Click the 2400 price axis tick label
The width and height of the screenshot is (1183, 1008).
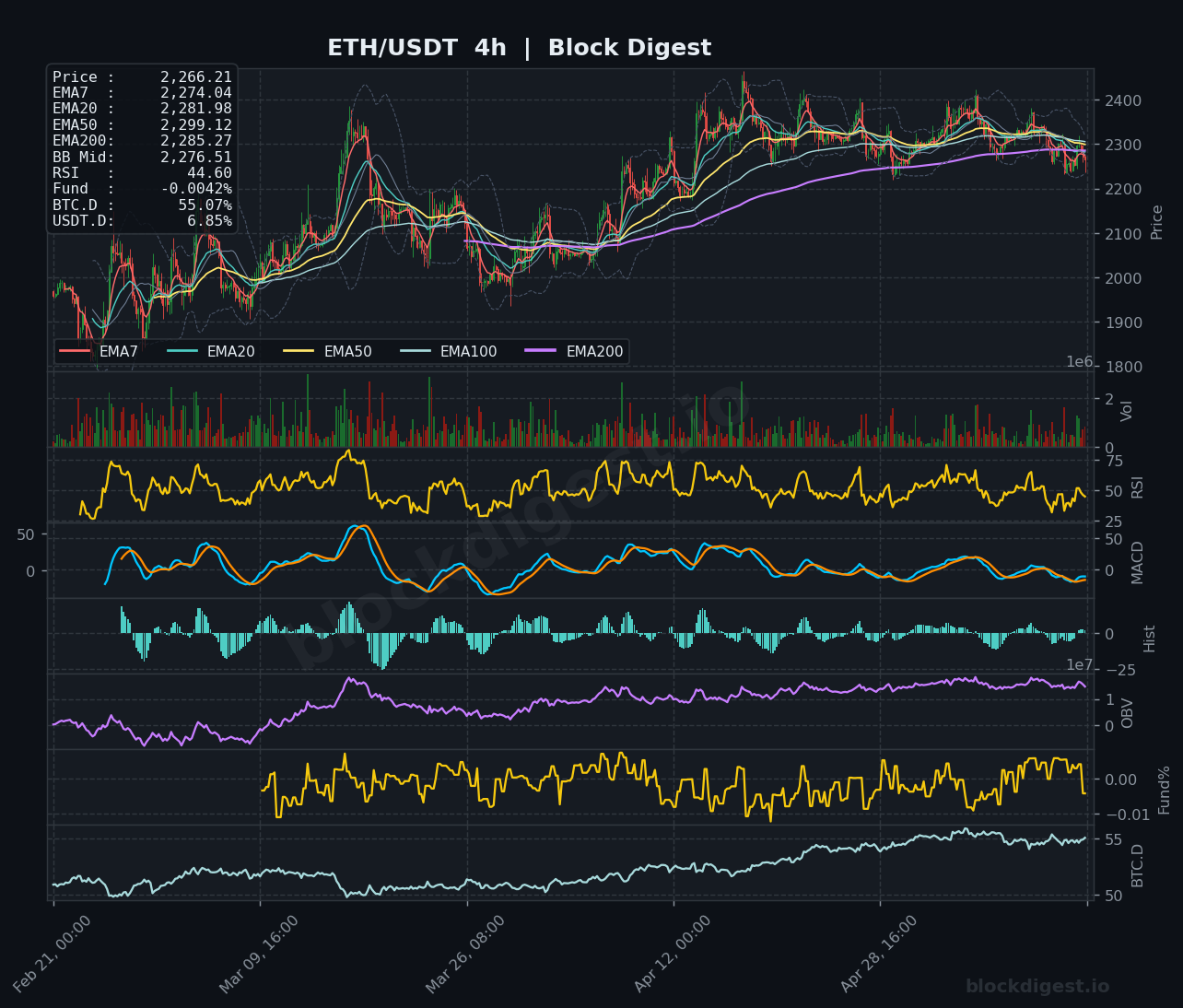[1123, 100]
